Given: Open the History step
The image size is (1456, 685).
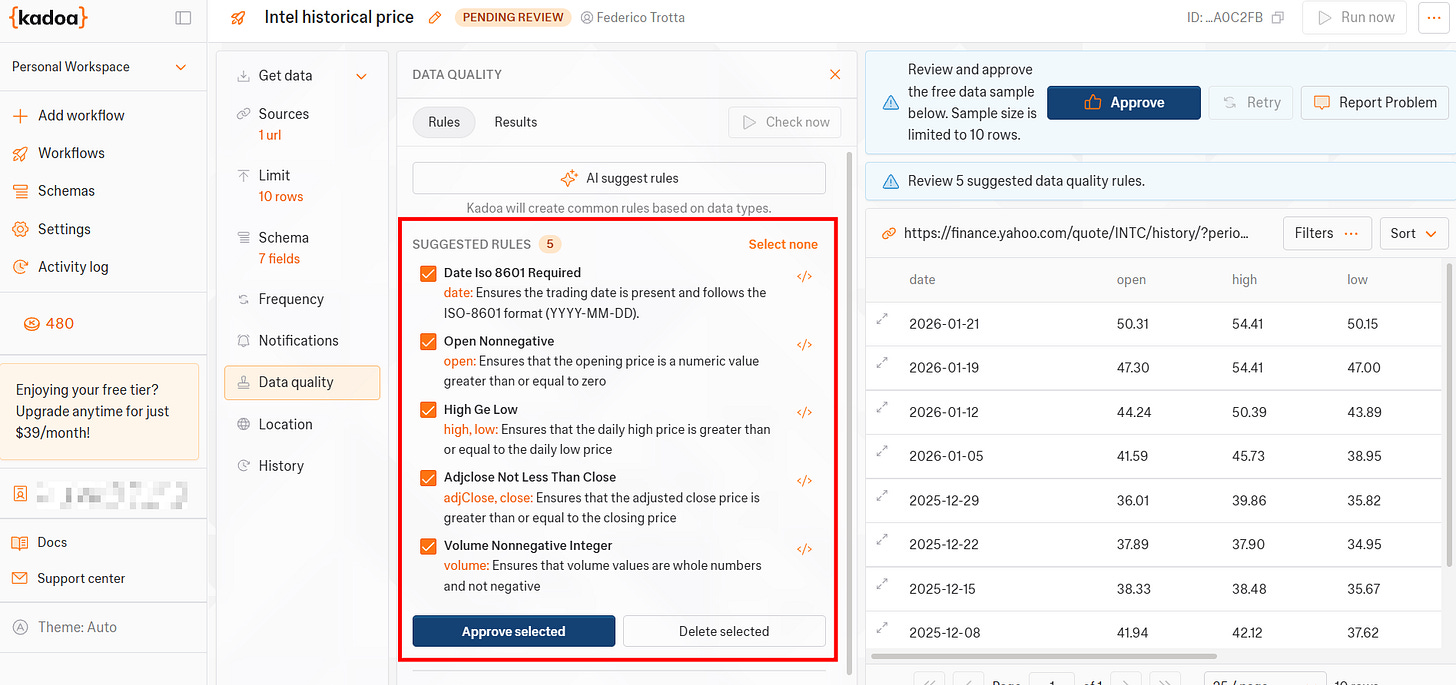Looking at the screenshot, I should 302,466.
